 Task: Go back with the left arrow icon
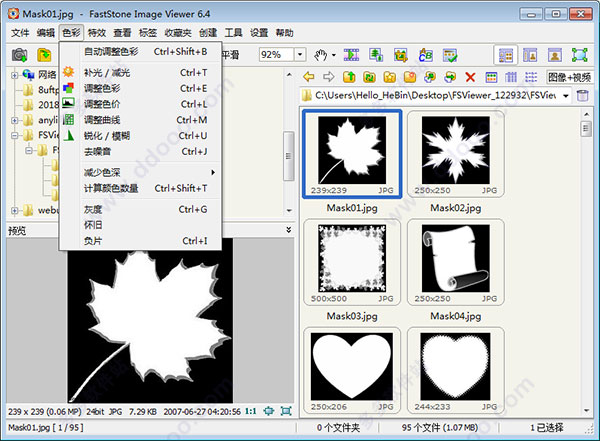tap(308, 77)
